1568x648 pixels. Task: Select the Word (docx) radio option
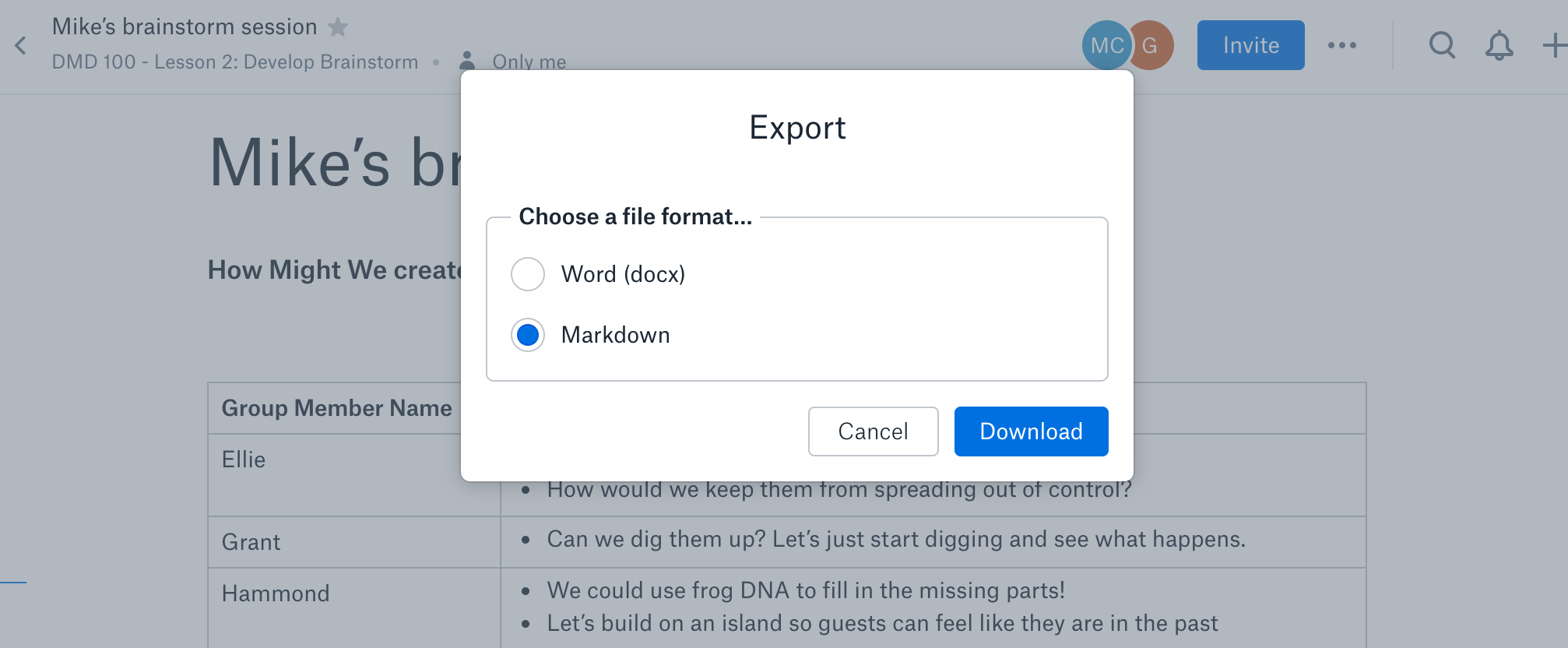click(528, 274)
